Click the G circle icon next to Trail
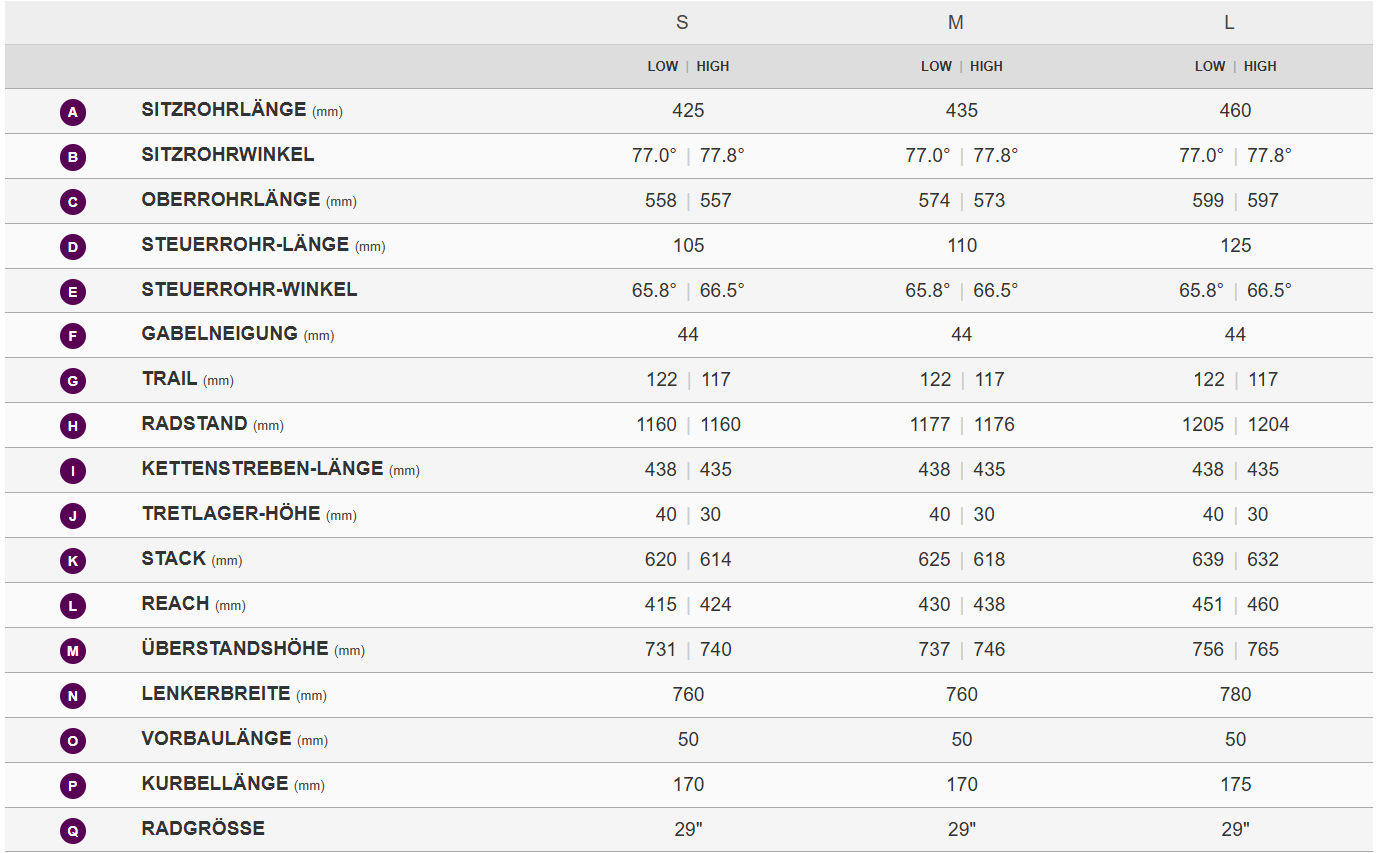1377x853 pixels. (x=72, y=381)
